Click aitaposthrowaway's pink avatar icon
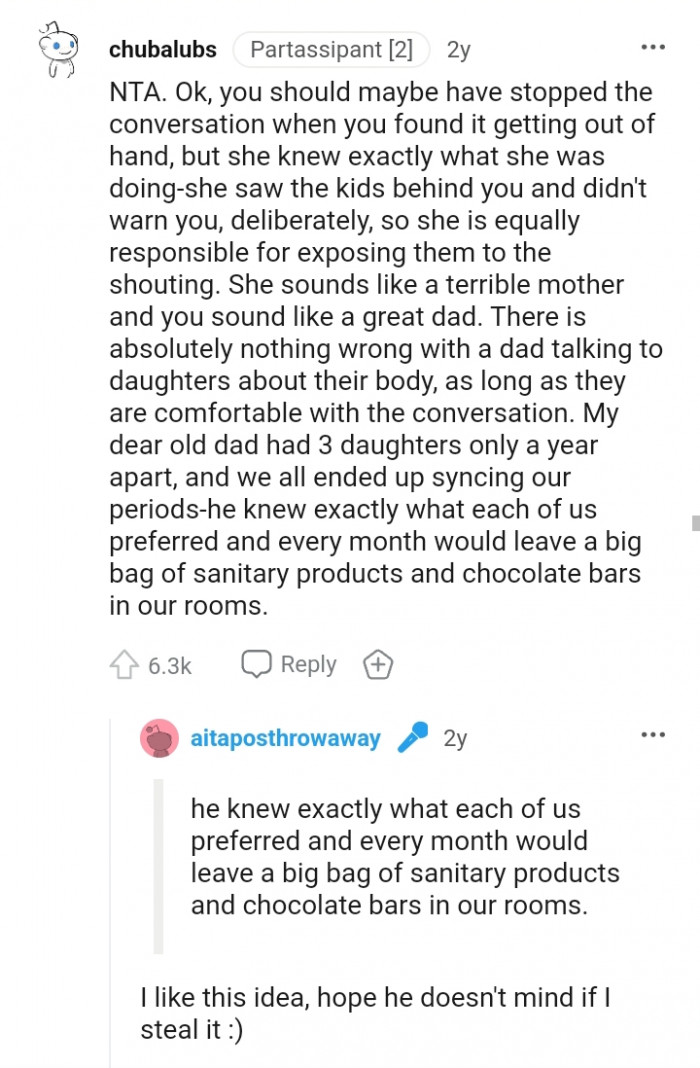 pyautogui.click(x=159, y=739)
